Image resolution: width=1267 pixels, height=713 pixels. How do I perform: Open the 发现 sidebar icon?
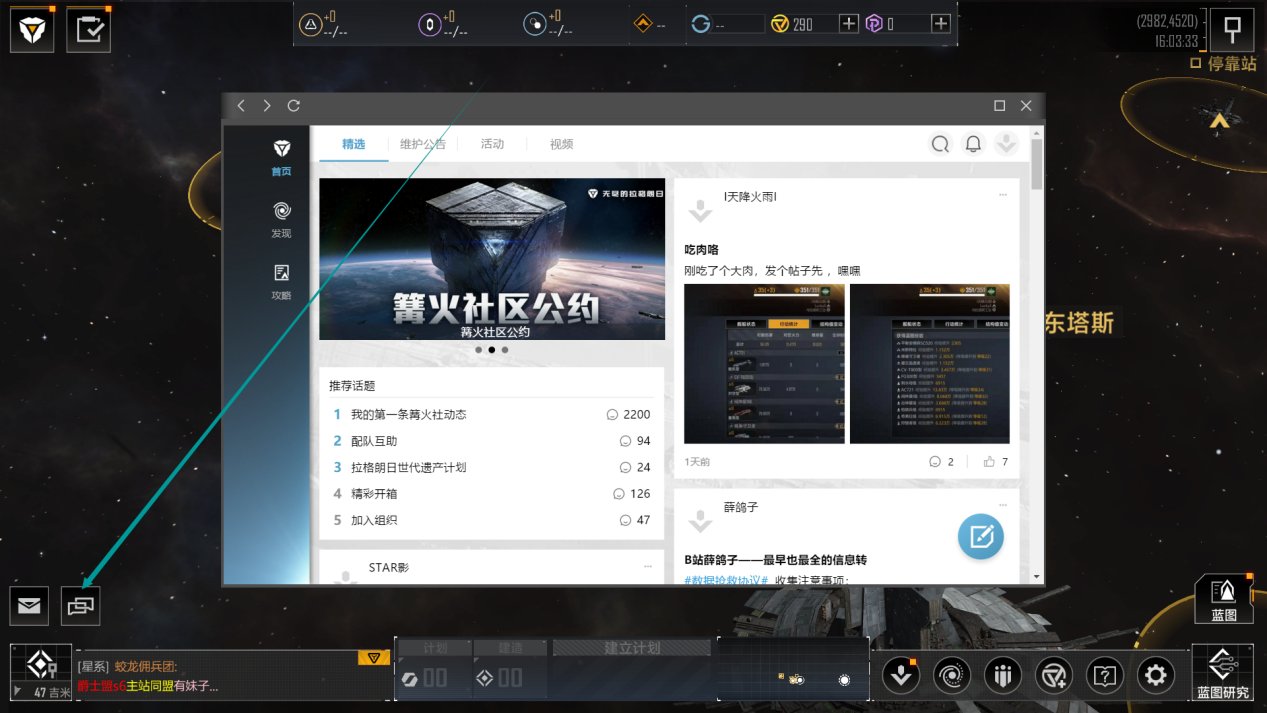[x=281, y=219]
